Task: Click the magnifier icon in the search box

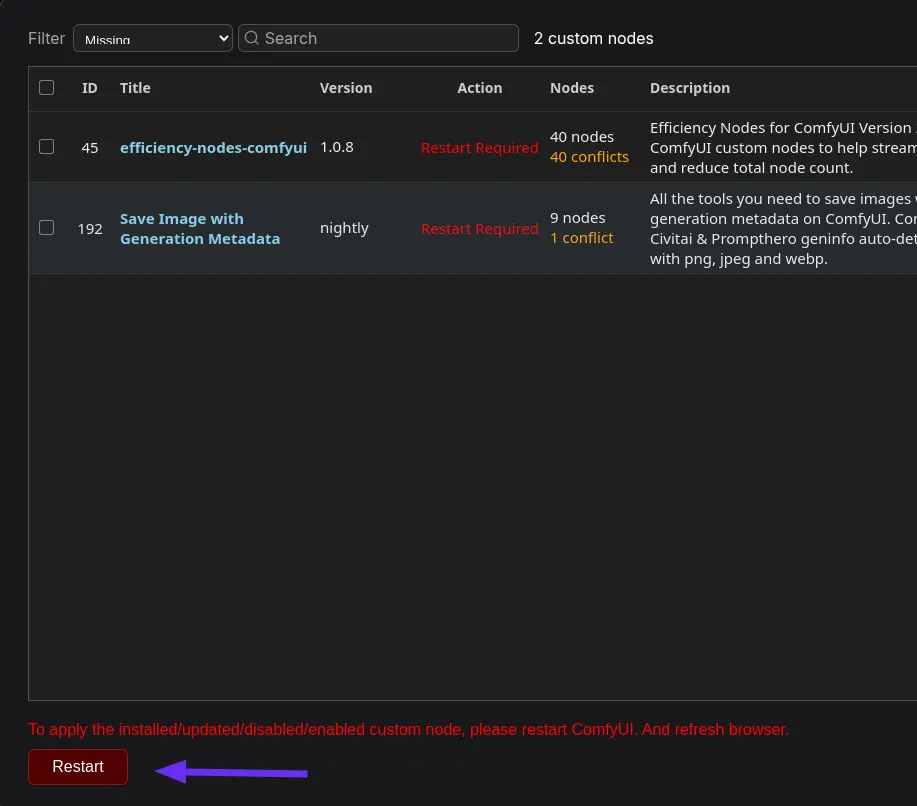Action: tap(252, 38)
